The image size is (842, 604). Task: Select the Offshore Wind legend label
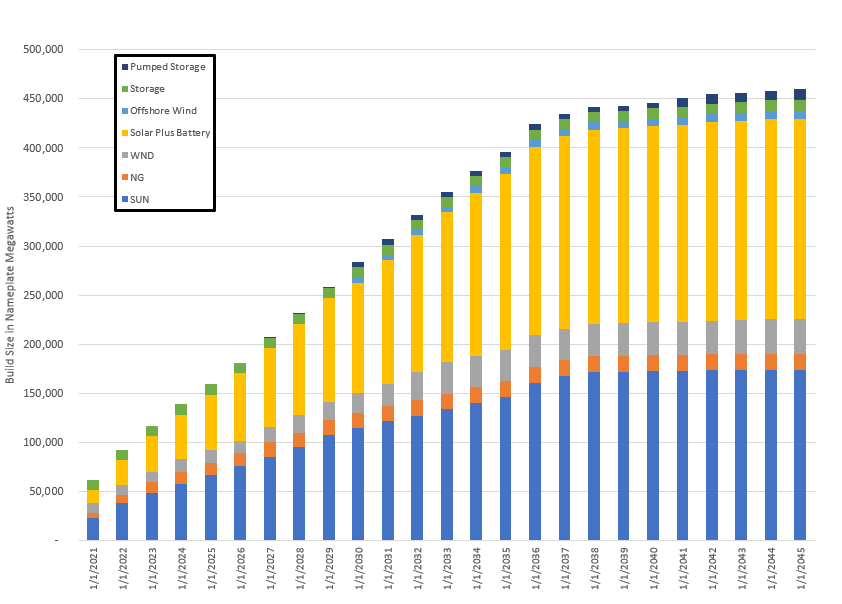(164, 111)
